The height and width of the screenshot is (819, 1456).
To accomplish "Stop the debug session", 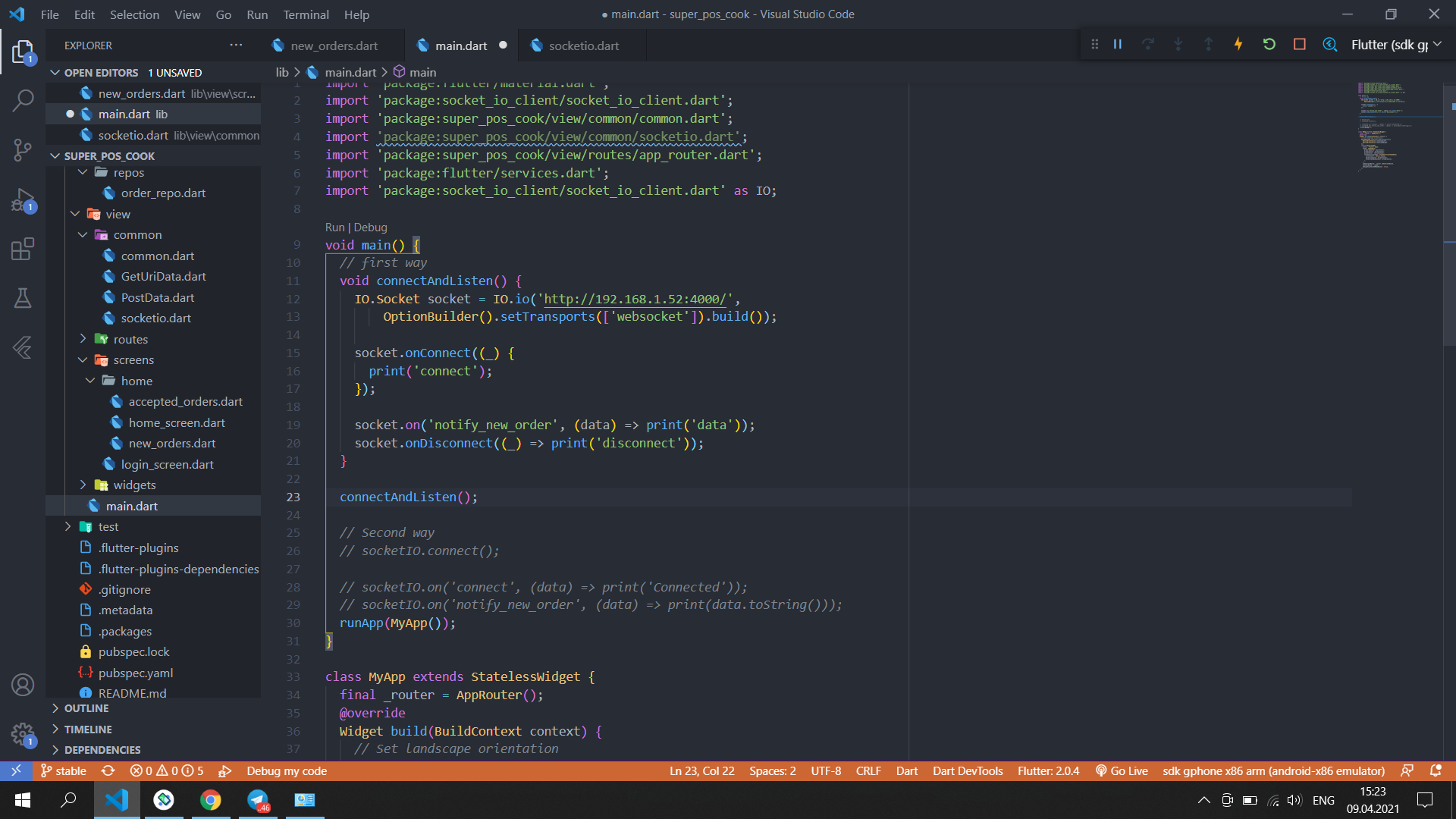I will 1299,45.
